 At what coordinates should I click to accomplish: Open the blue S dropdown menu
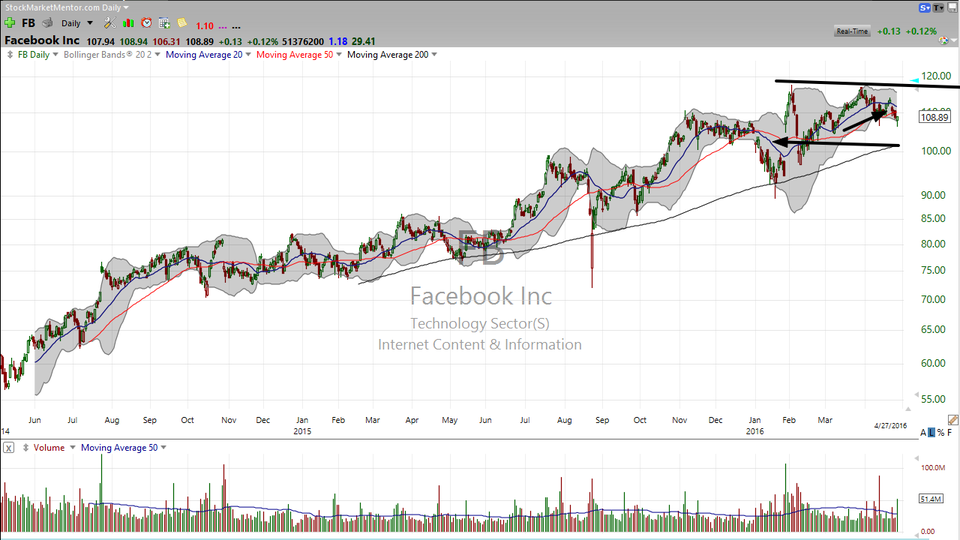924,7
